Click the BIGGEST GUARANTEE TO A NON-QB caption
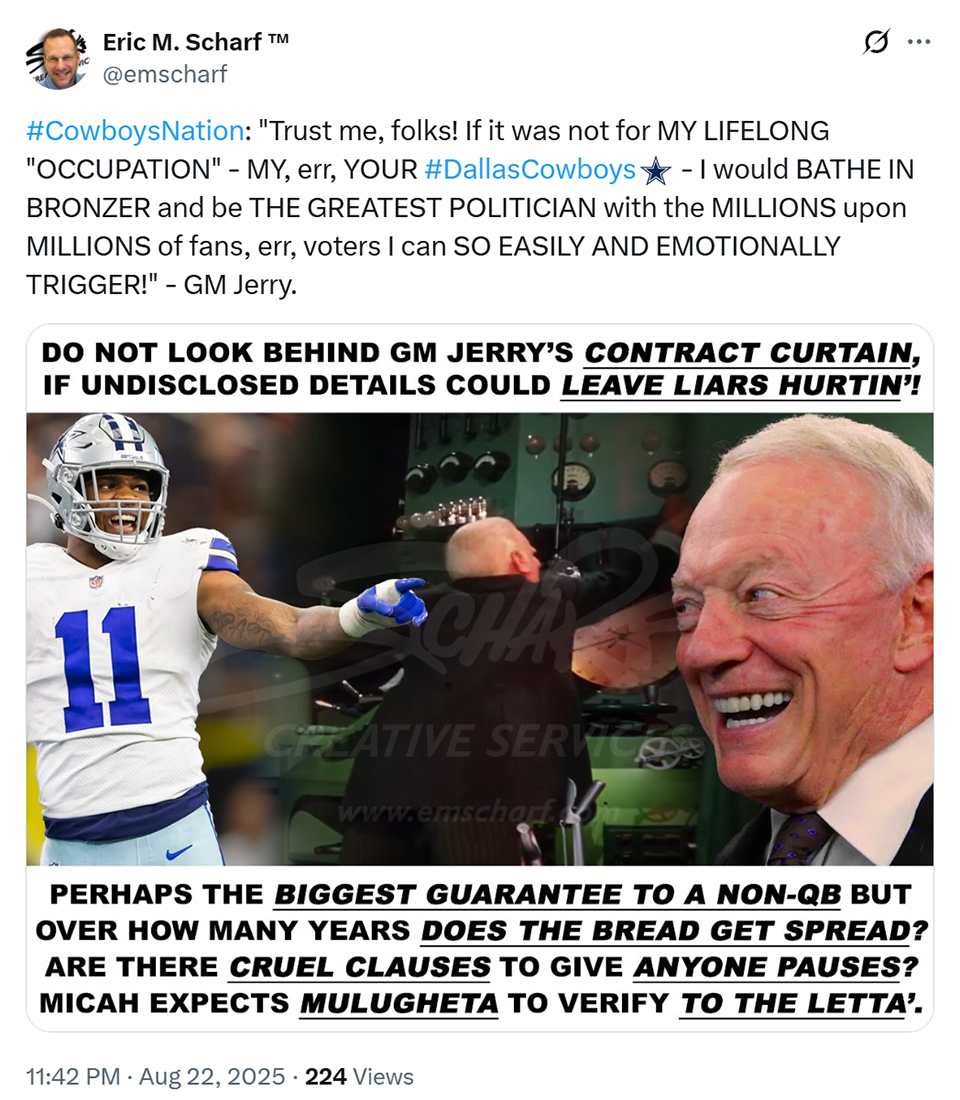960x1100 pixels. coord(558,894)
